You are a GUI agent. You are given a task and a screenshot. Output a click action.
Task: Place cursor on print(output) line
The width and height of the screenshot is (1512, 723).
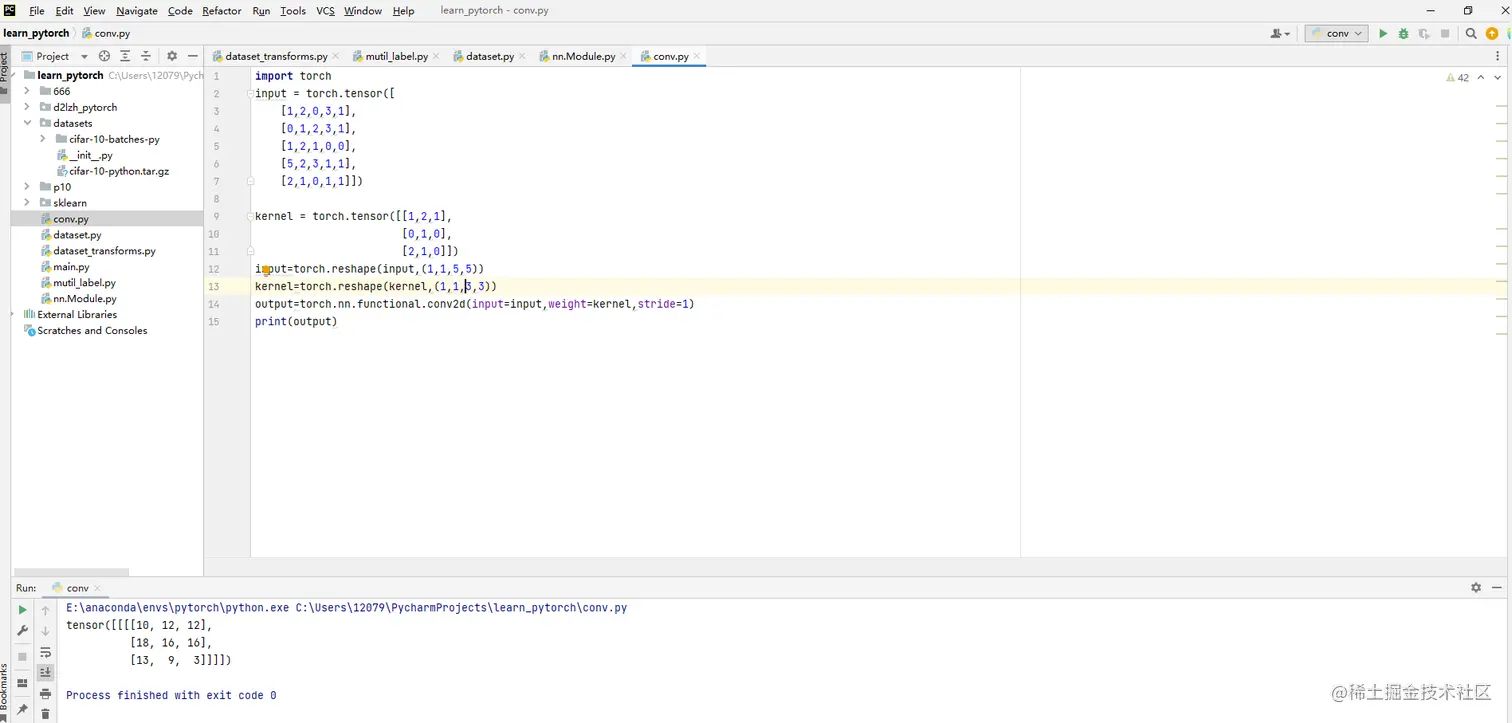tap(296, 322)
